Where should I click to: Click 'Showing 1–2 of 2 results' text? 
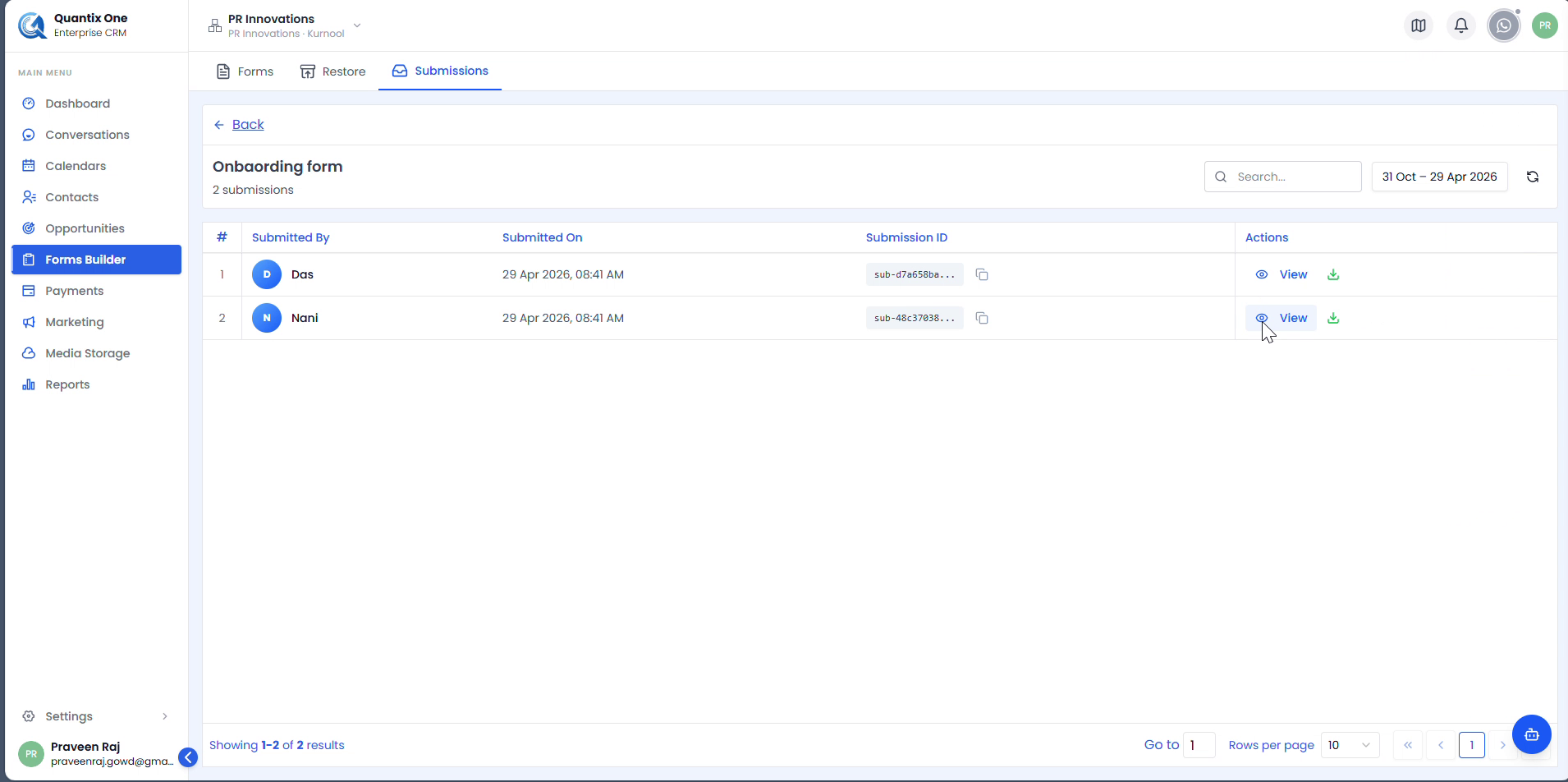277,745
